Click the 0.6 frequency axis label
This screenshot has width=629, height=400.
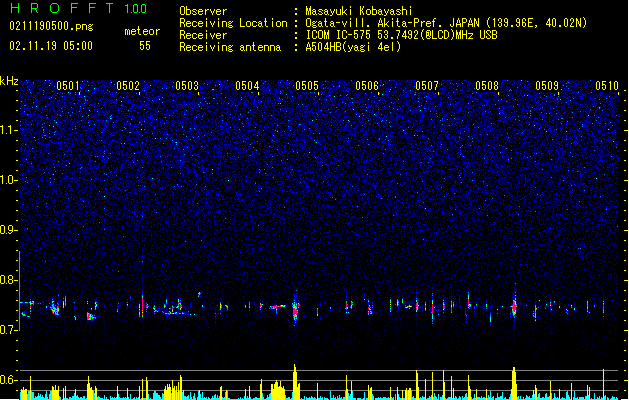(x=8, y=380)
